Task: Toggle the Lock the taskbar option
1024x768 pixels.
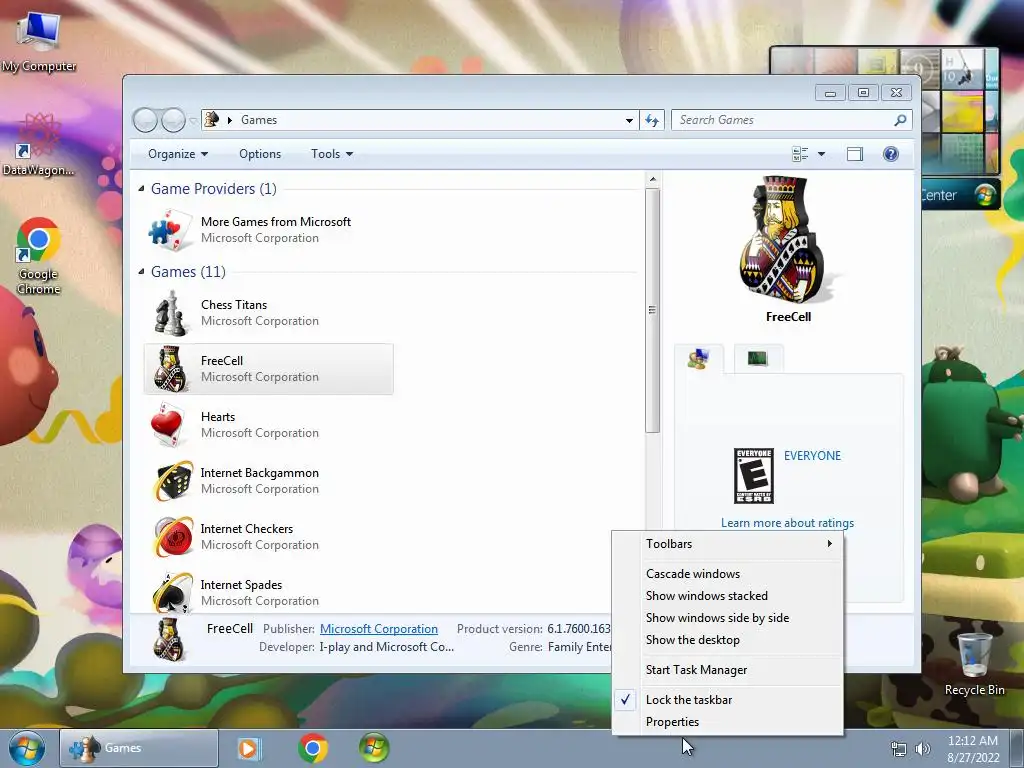Action: coord(728,699)
